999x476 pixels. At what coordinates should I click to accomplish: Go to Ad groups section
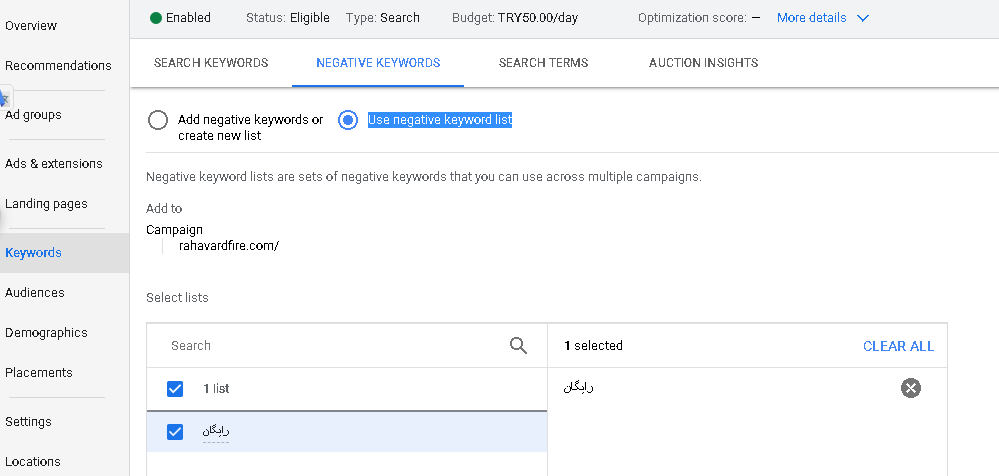33,115
